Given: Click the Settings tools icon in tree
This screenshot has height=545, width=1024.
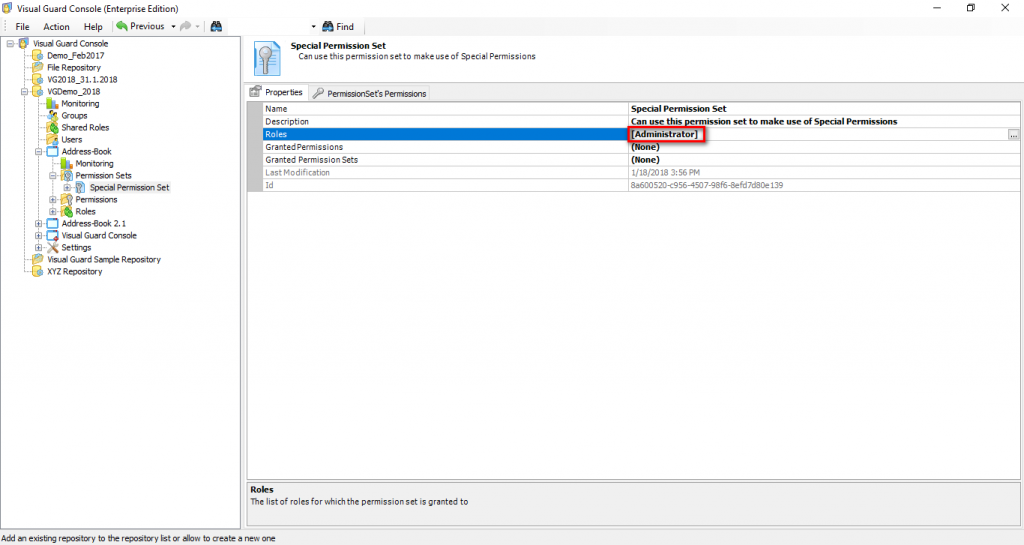Looking at the screenshot, I should coord(53,248).
